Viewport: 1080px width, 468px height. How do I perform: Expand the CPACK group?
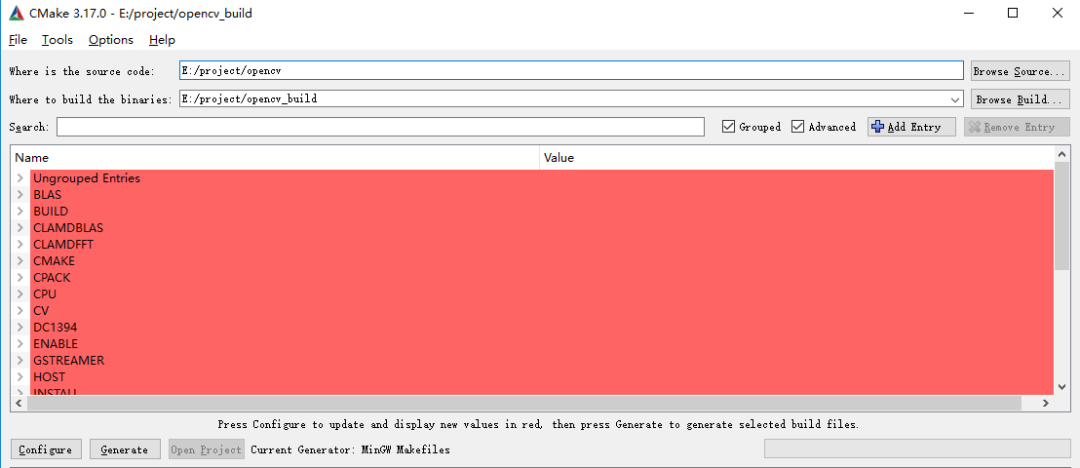(x=21, y=277)
